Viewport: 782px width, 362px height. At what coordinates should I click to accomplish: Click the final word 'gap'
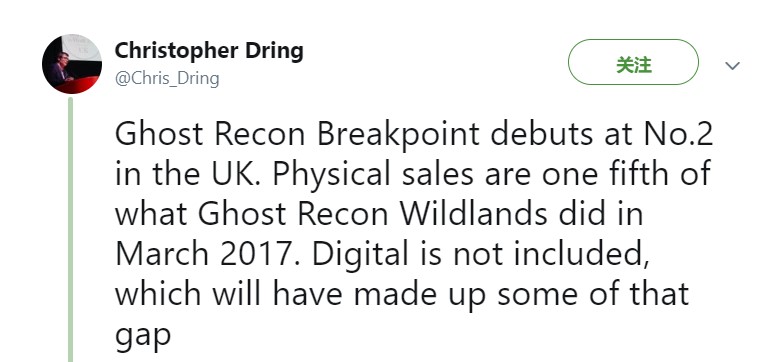tap(143, 336)
